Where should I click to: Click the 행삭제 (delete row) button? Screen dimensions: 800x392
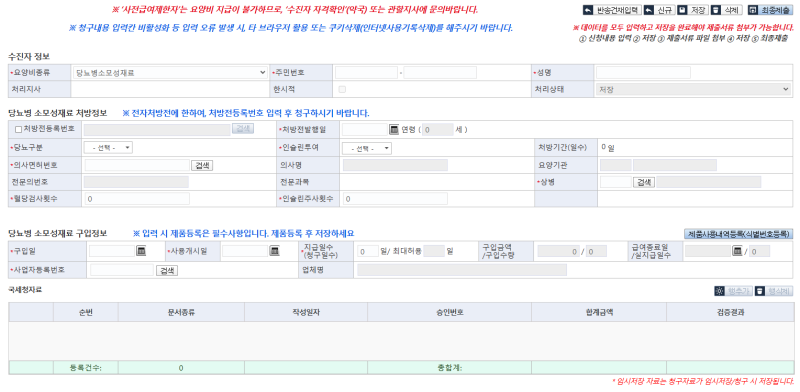click(773, 291)
